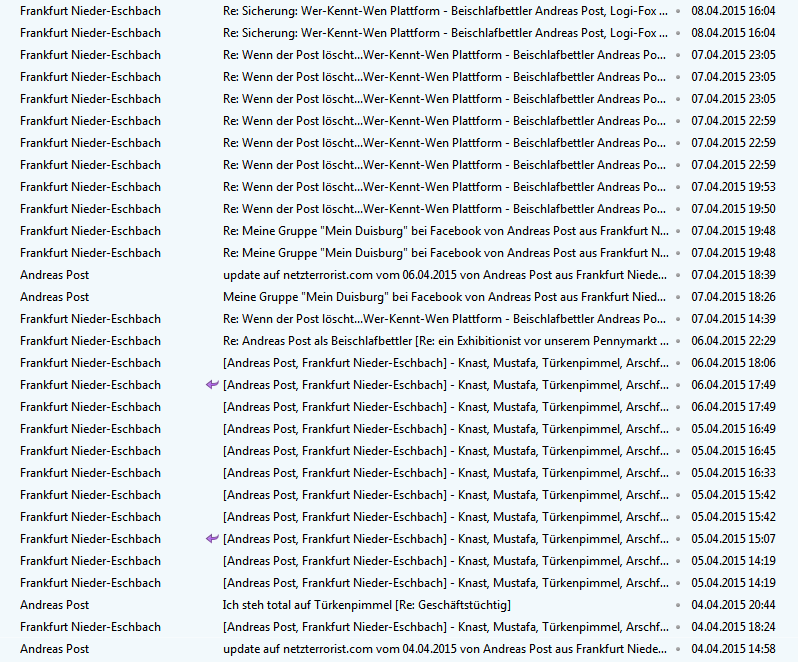Screen dimensions: 798x662
Task: Click sender 'Andreas Post' in the 07.04.2015 18:39 row
Action: coord(54,275)
